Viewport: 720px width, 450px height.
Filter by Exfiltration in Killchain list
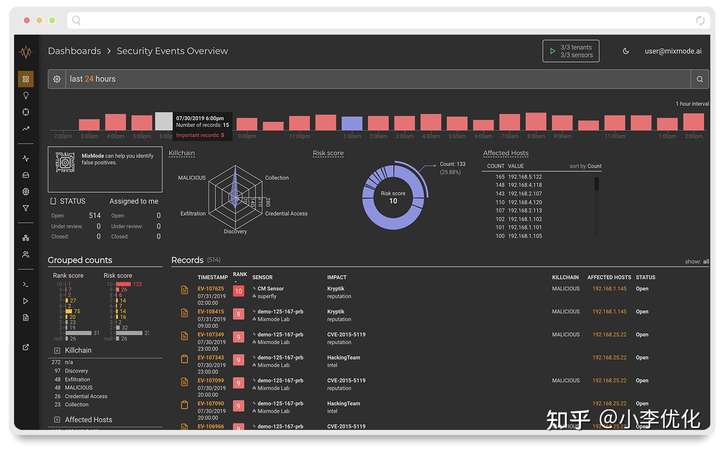pos(78,380)
